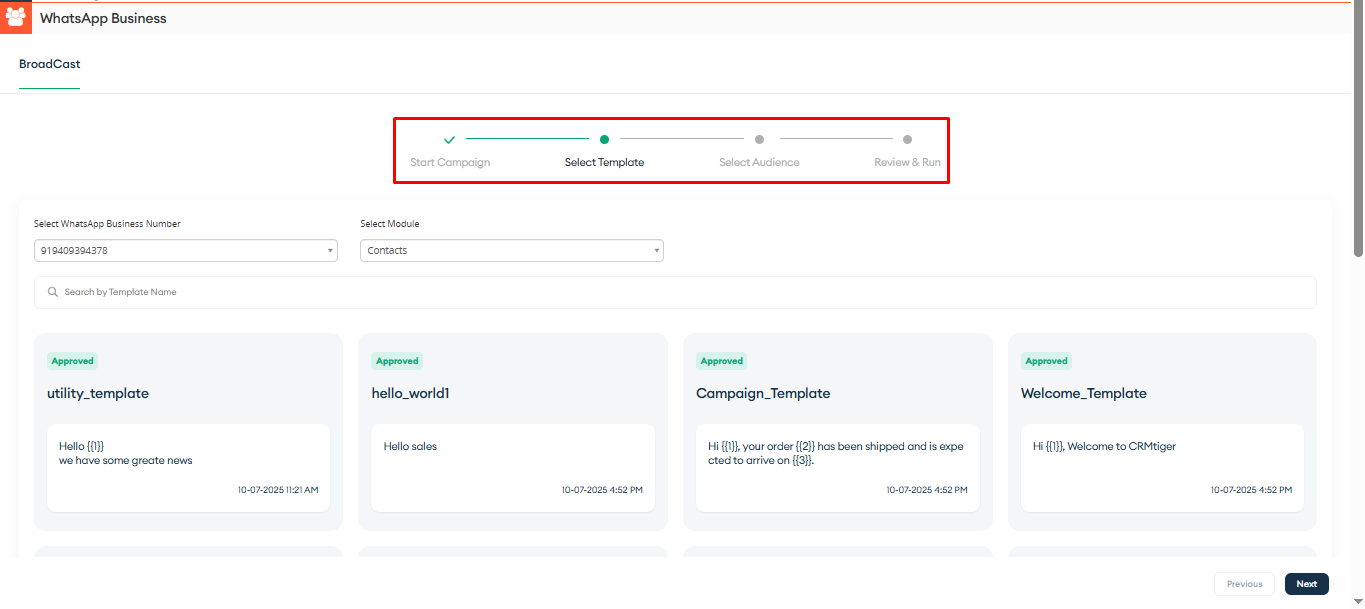Click Approved badge on Campaign_Template

pos(722,361)
